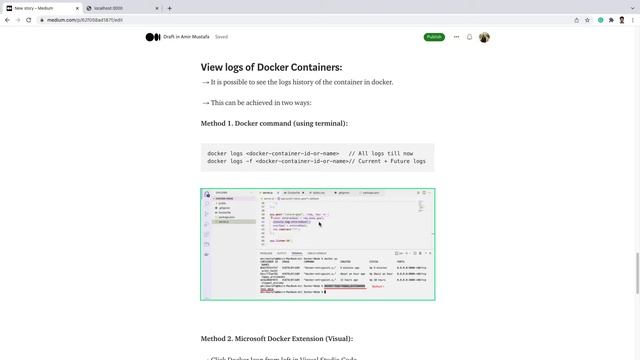This screenshot has height=360, width=640.
Task: Click the "Saved" status text
Action: 221,37
